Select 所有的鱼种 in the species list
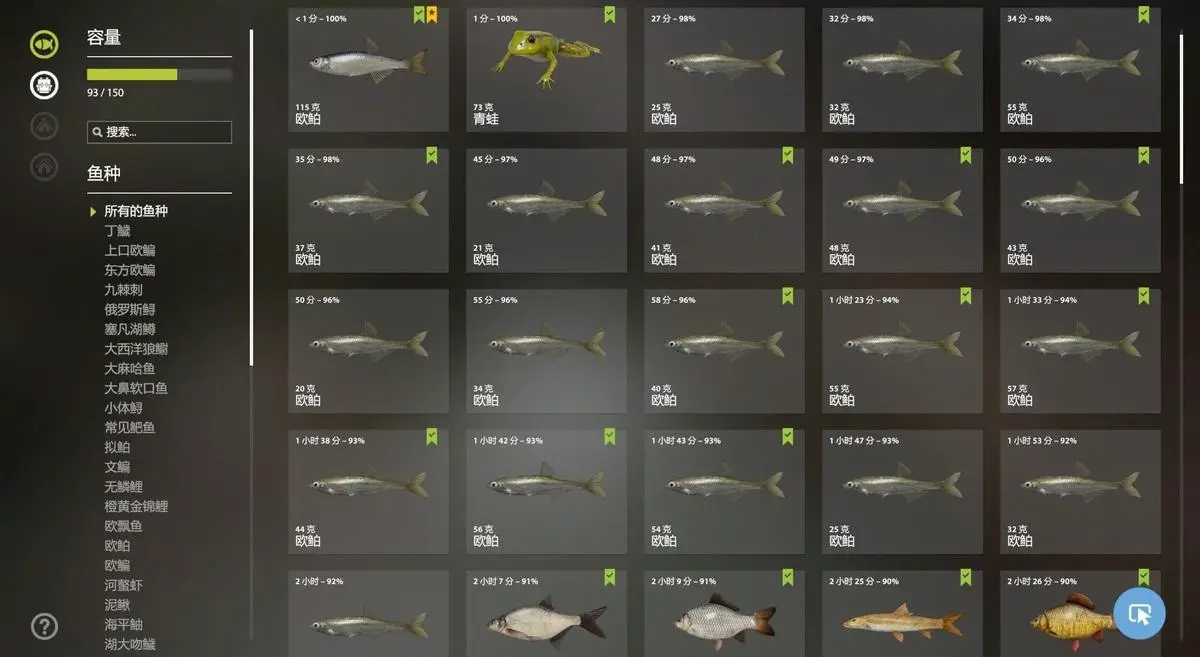The width and height of the screenshot is (1200, 657). [136, 211]
